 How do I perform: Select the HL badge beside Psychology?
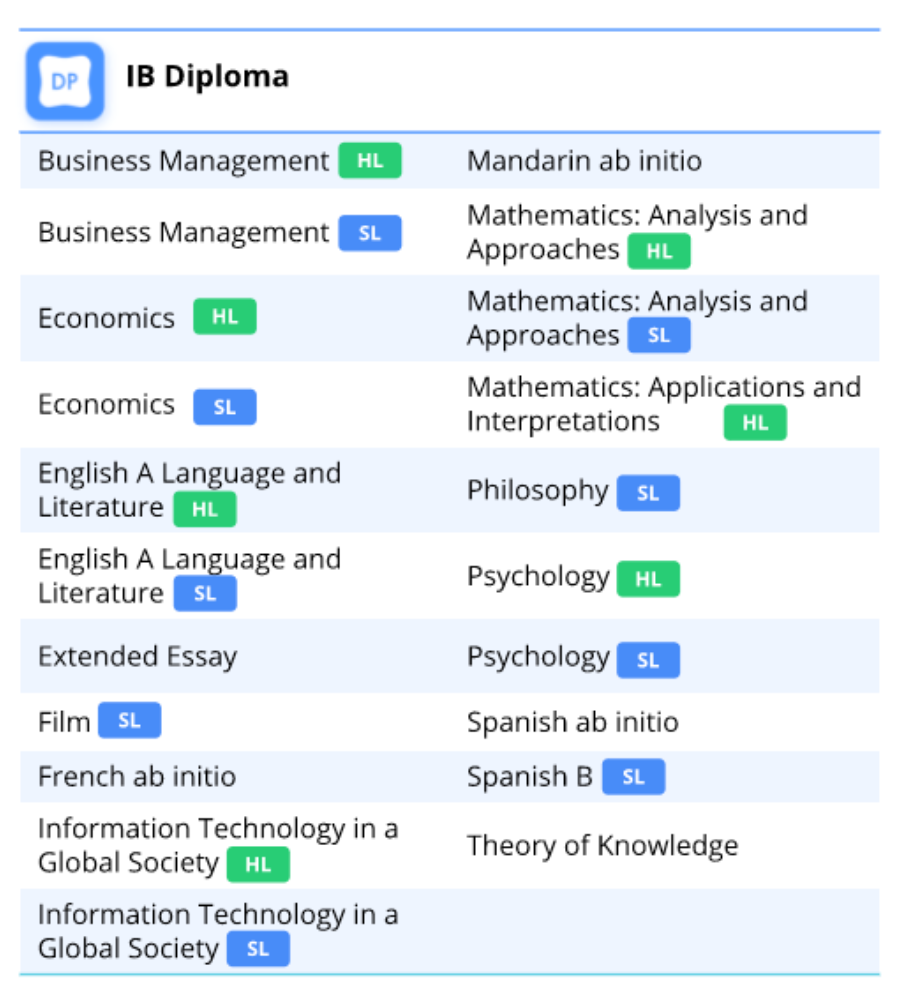pos(648,579)
